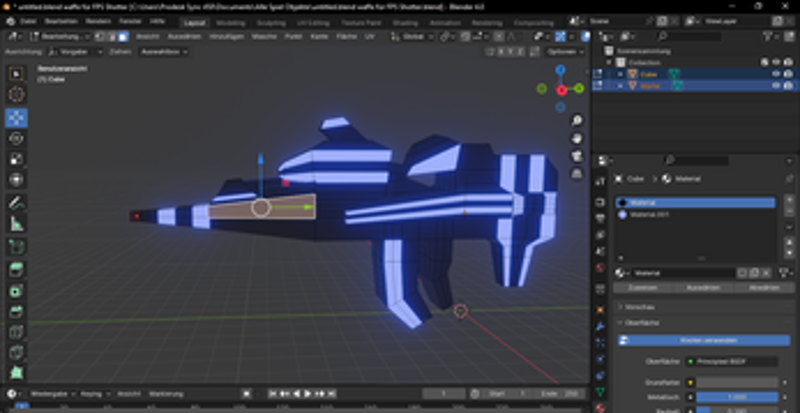
Task: Open the Tool settings tab in Properties
Action: 601,181
